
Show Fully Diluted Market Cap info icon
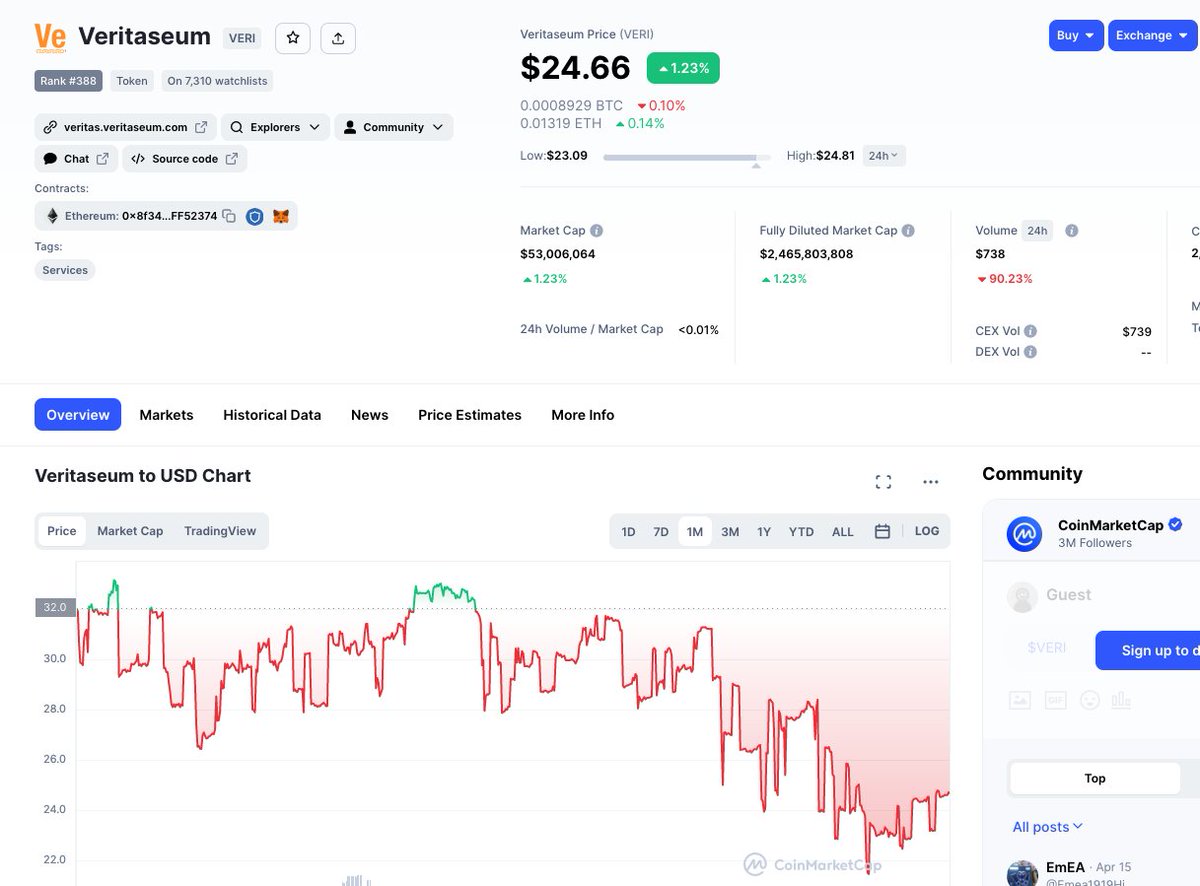(908, 230)
